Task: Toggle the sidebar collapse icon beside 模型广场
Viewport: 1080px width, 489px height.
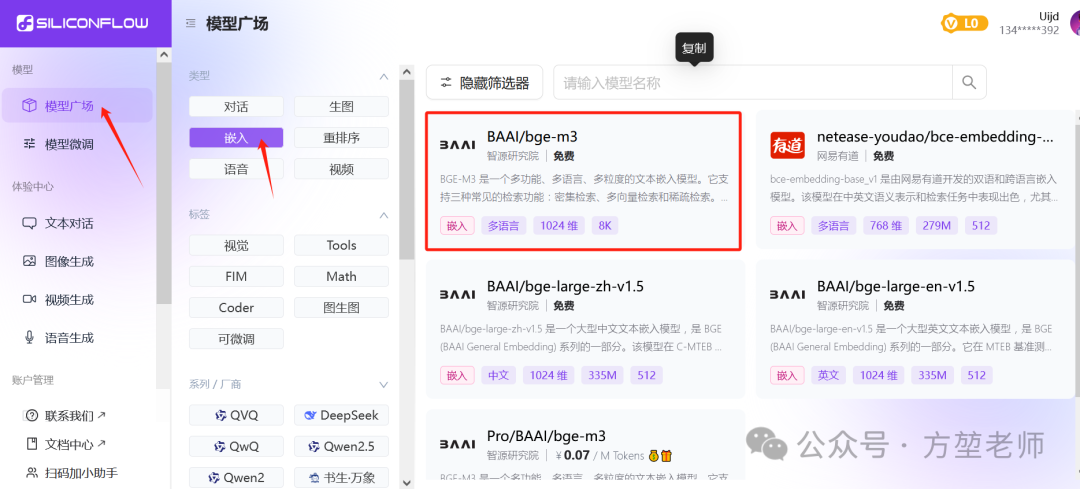Action: (191, 23)
